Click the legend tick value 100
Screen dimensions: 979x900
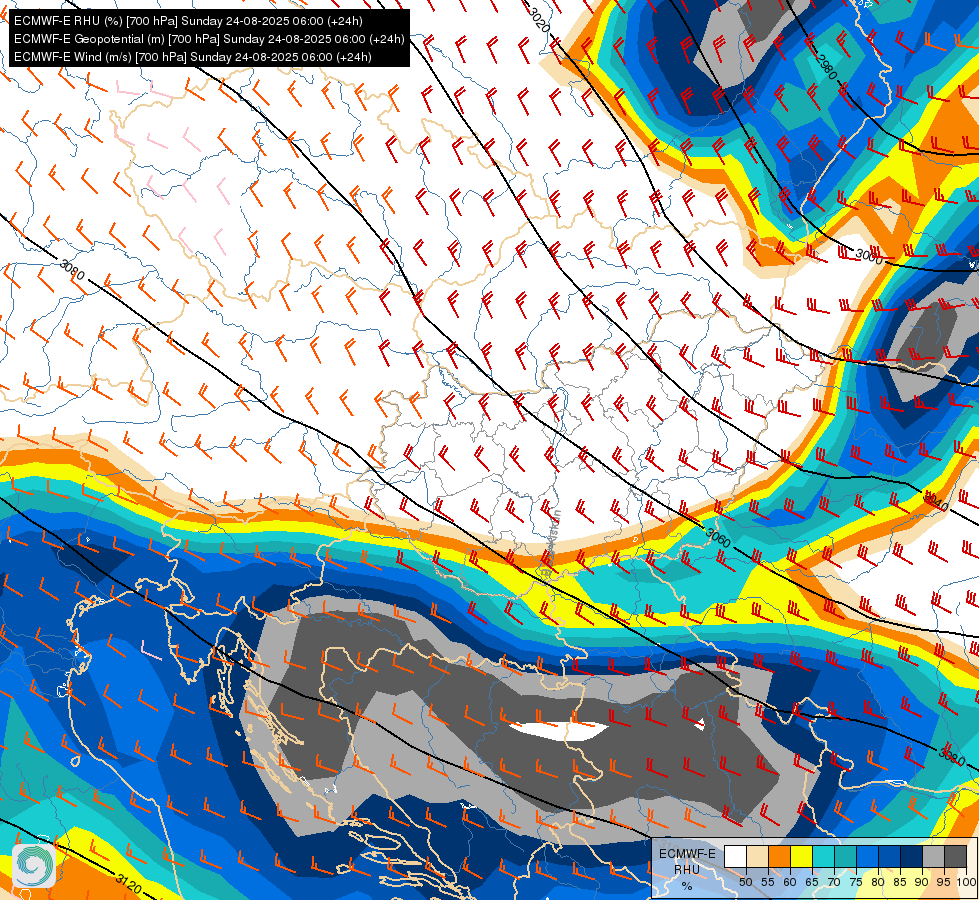coord(967,882)
